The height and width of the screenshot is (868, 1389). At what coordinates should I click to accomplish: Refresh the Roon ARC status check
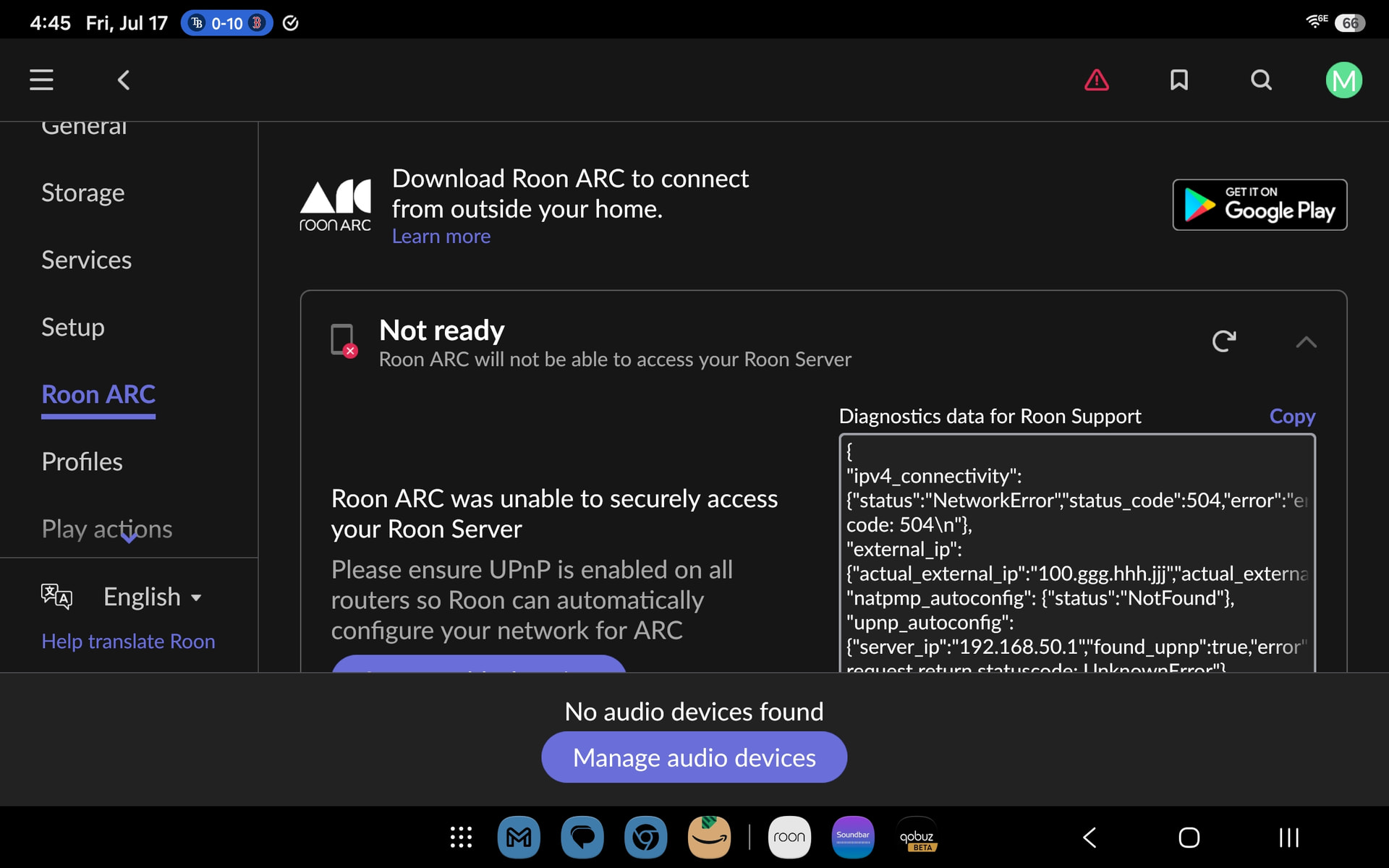click(1224, 341)
